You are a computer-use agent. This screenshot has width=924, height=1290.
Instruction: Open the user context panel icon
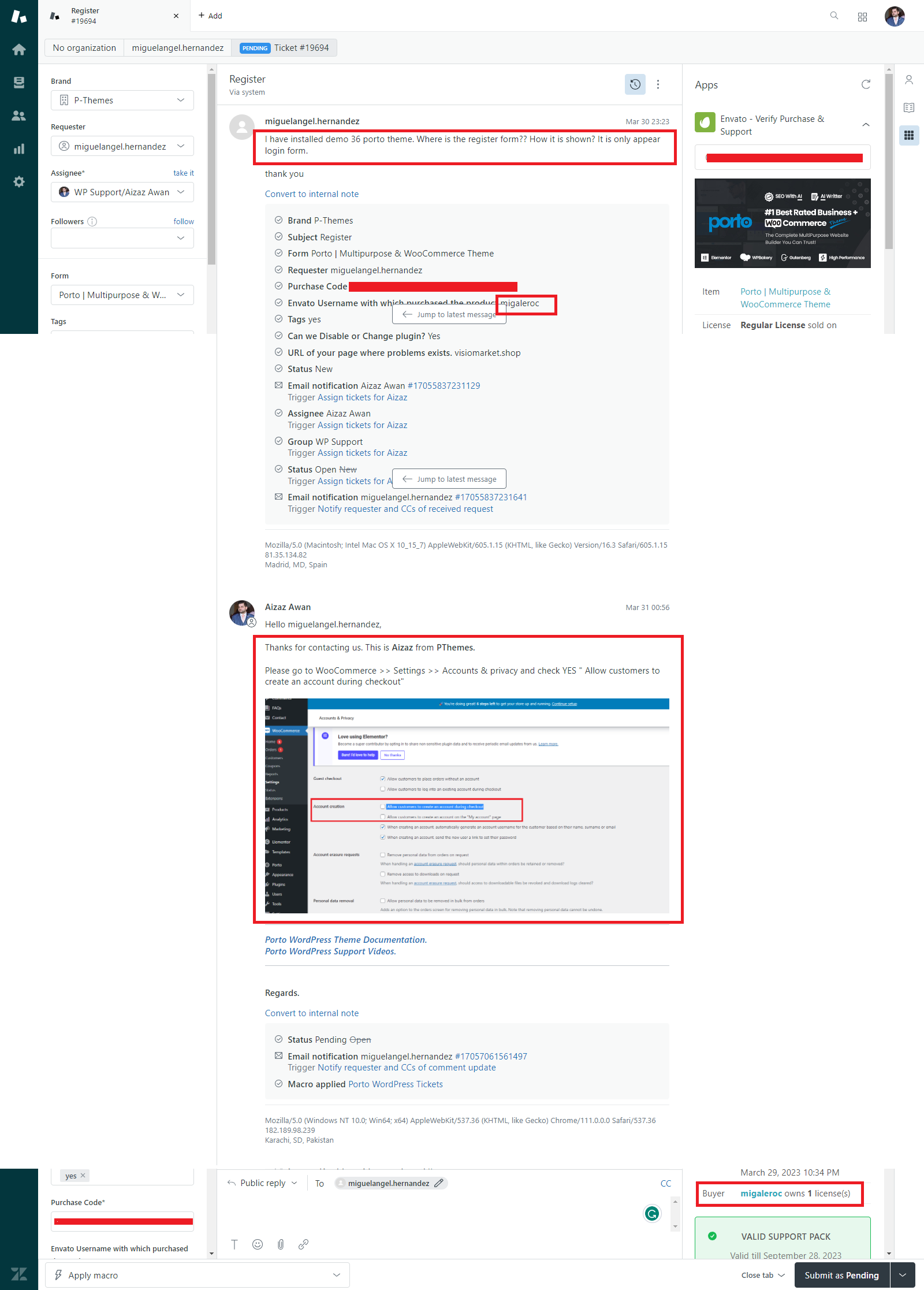(x=909, y=80)
